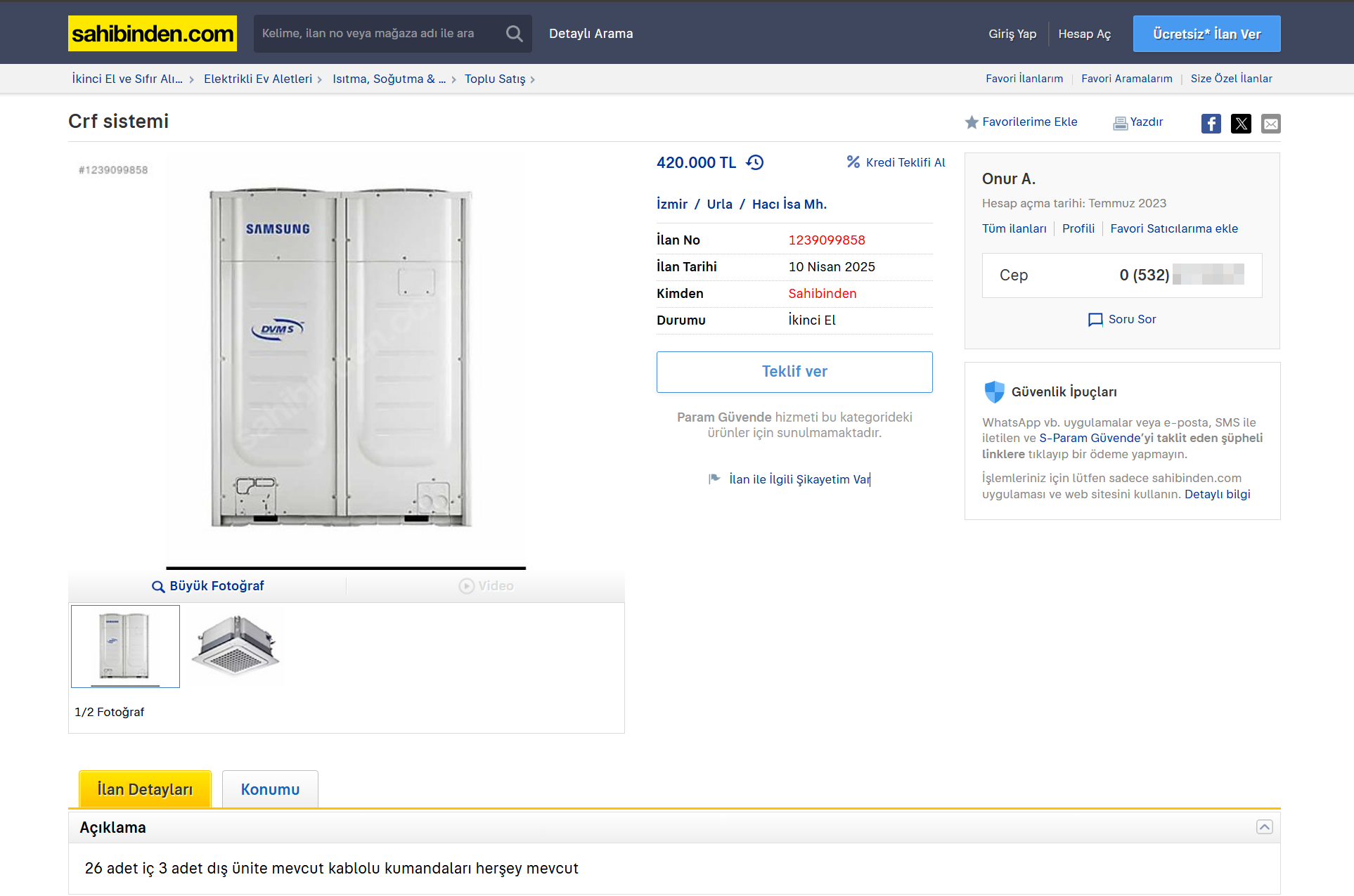Share listing on Facebook icon

[1211, 124]
